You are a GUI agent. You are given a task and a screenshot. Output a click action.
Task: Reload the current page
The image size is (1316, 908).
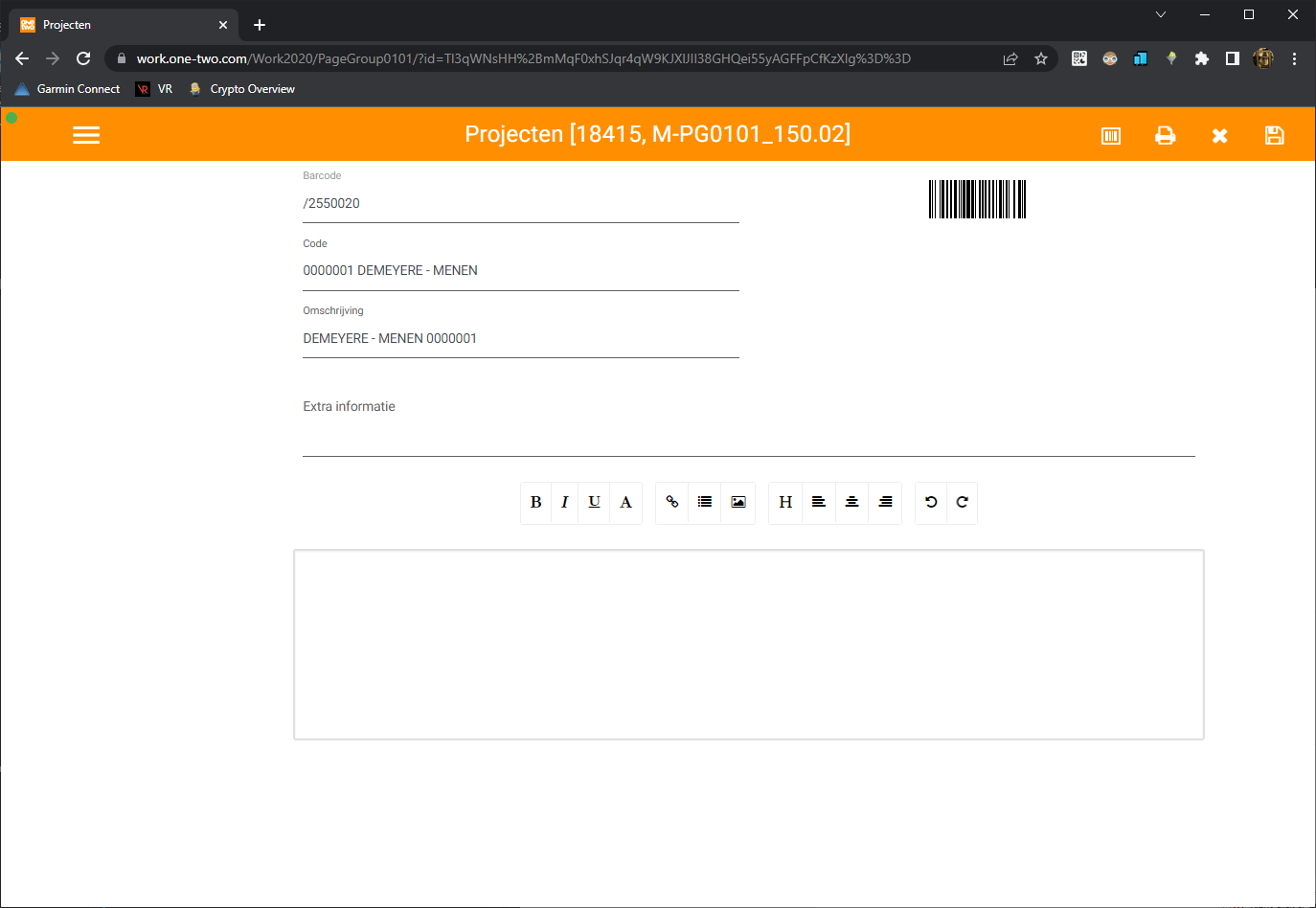(x=83, y=58)
